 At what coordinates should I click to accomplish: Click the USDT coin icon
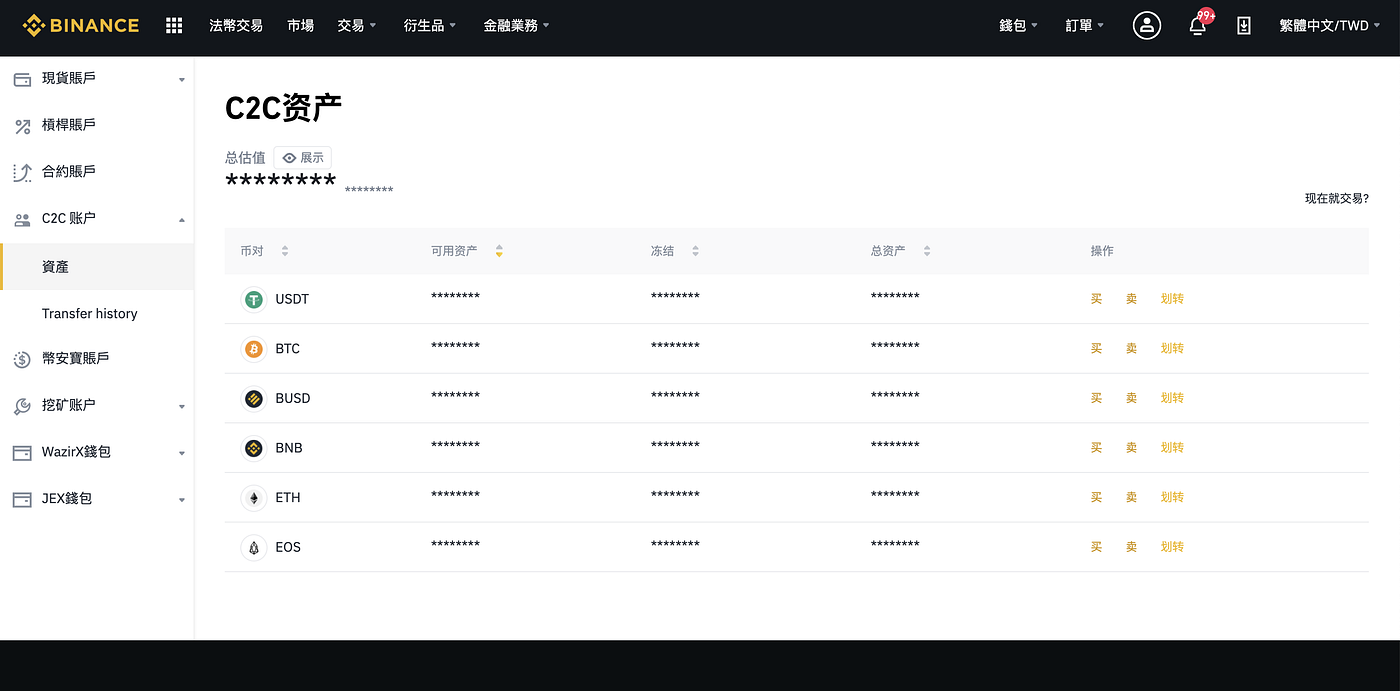[254, 299]
